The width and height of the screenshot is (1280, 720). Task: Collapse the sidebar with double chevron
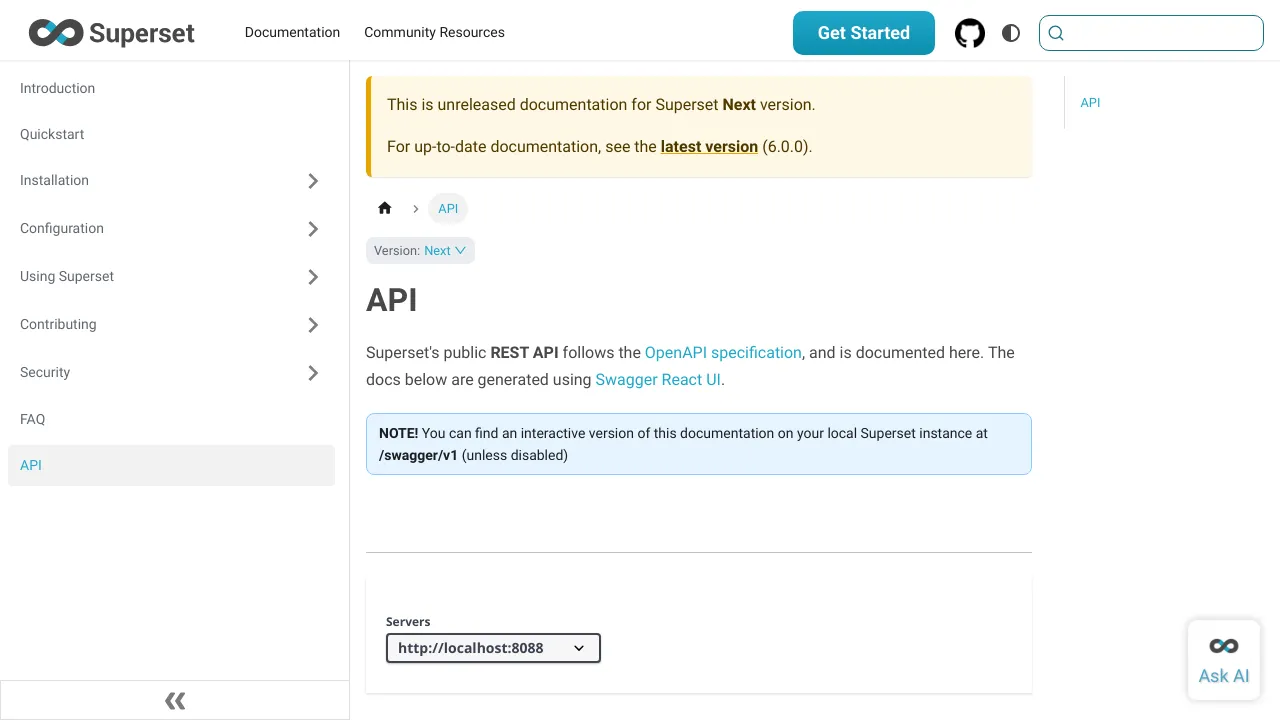point(175,700)
